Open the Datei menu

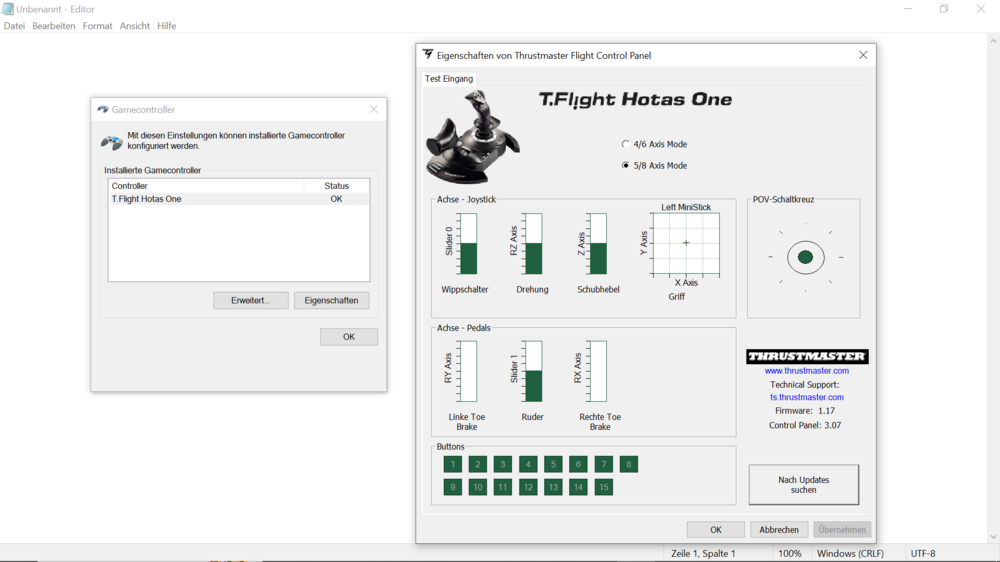click(x=14, y=26)
